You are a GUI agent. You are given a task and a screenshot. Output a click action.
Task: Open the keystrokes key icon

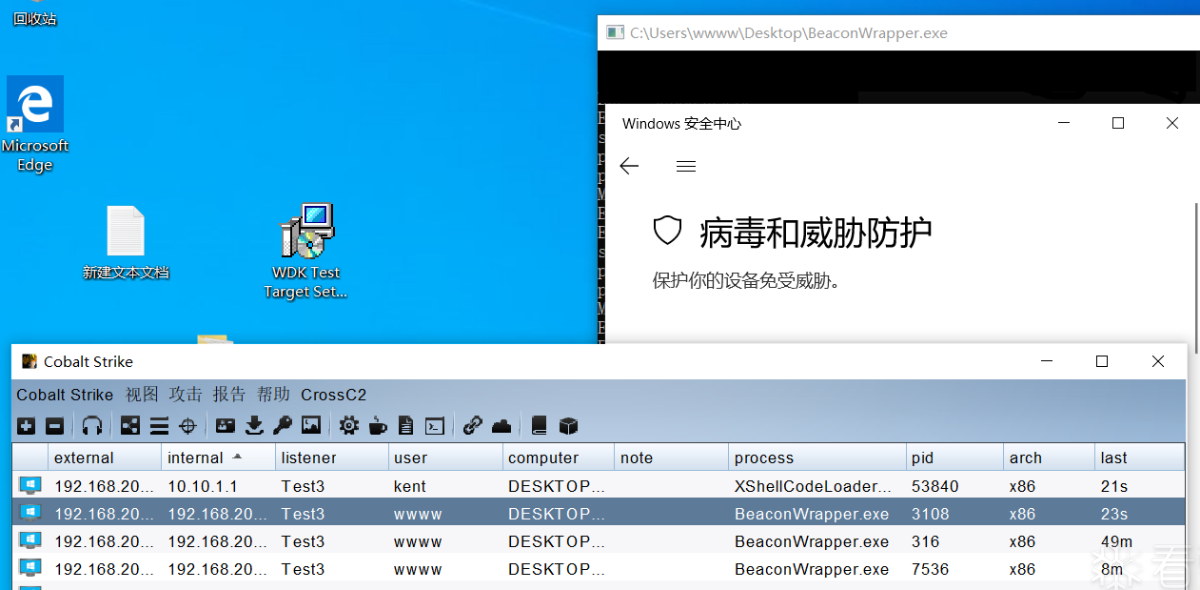coord(283,426)
